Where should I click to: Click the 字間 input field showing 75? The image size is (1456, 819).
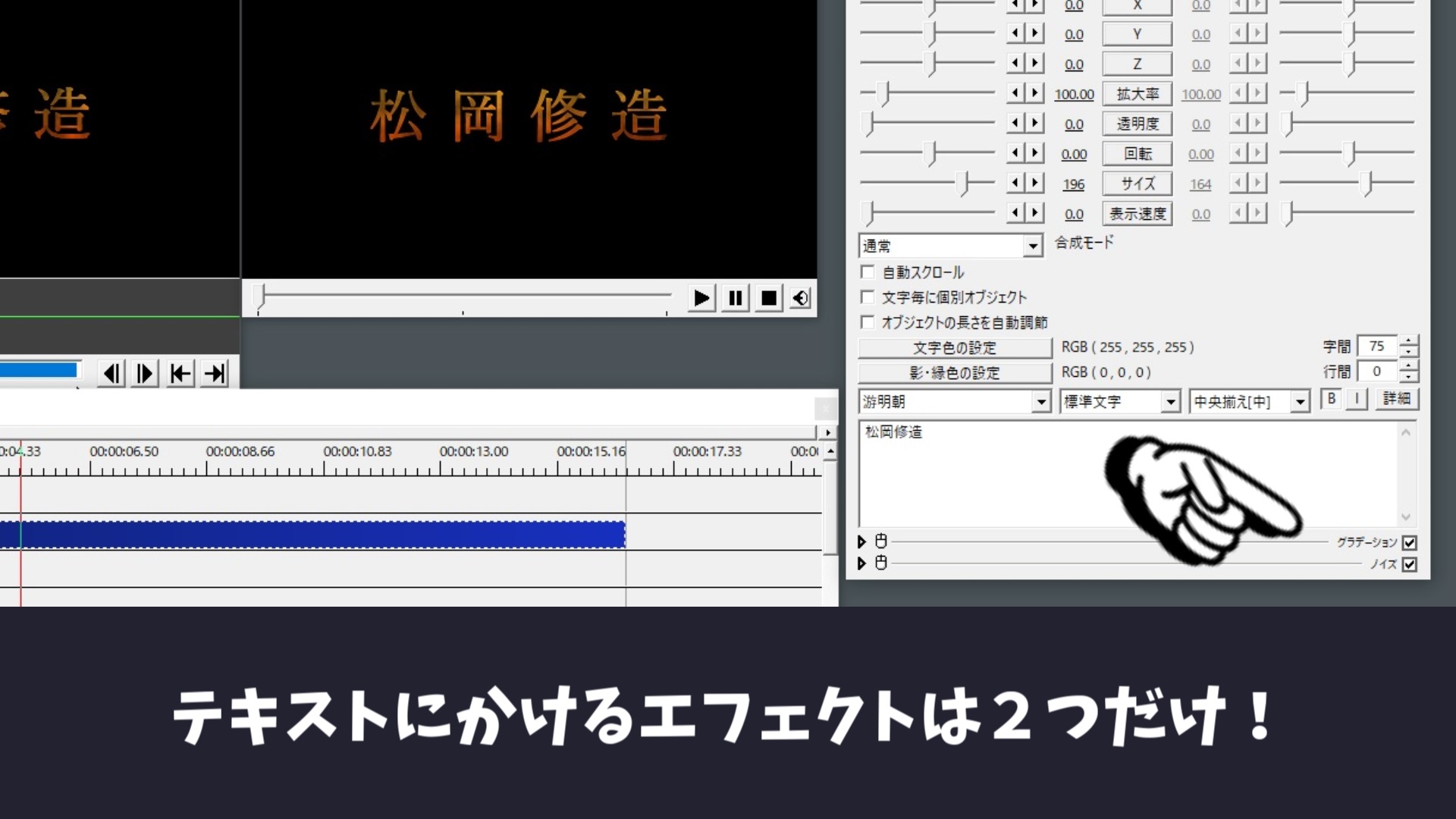1378,347
